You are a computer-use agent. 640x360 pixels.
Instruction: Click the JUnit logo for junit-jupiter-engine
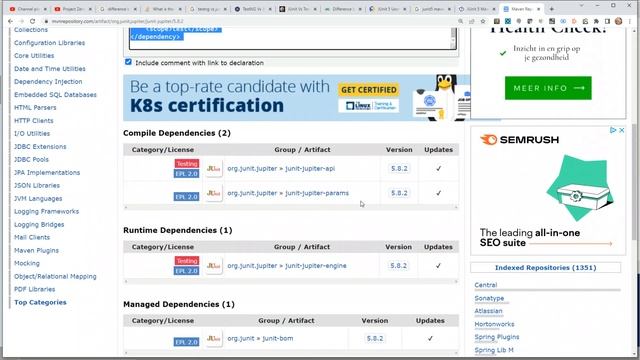click(214, 266)
